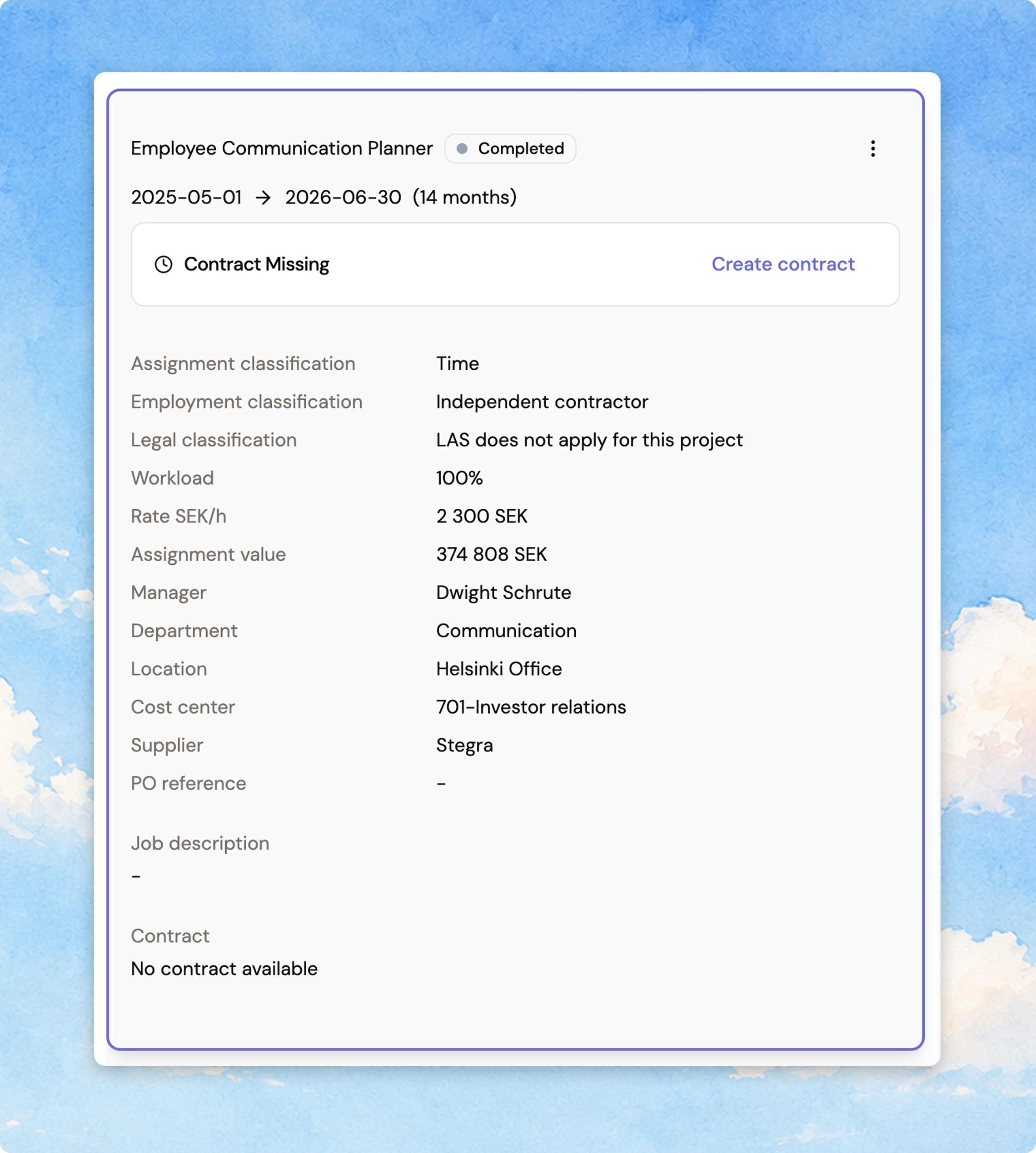Click the clock icon beside Contract Missing
The height and width of the screenshot is (1153, 1036).
tap(164, 264)
